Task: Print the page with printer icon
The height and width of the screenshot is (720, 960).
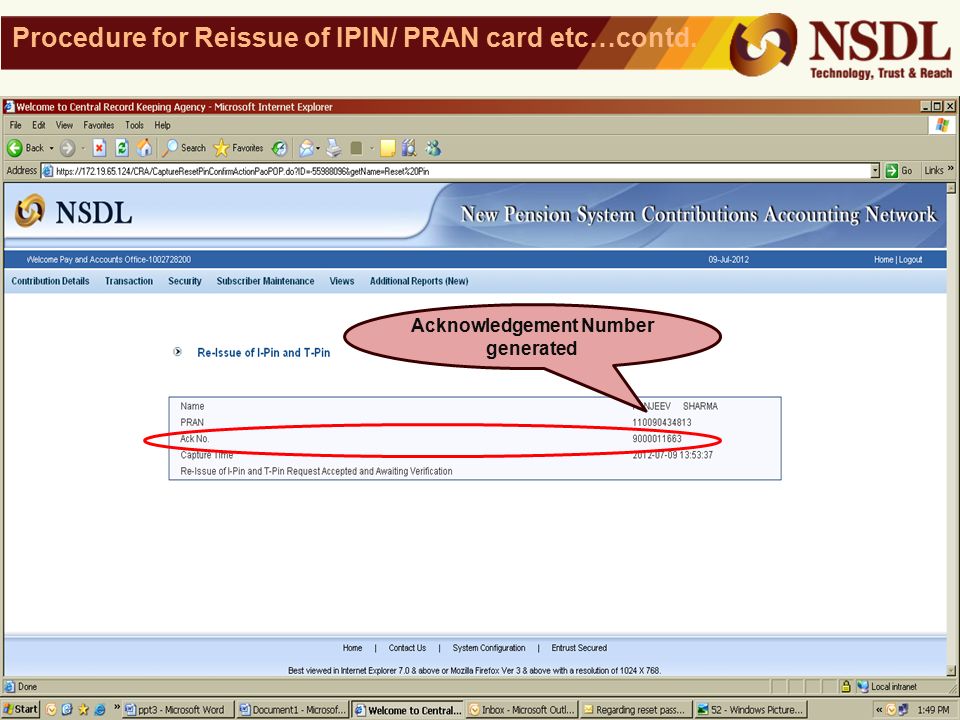Action: pos(334,148)
